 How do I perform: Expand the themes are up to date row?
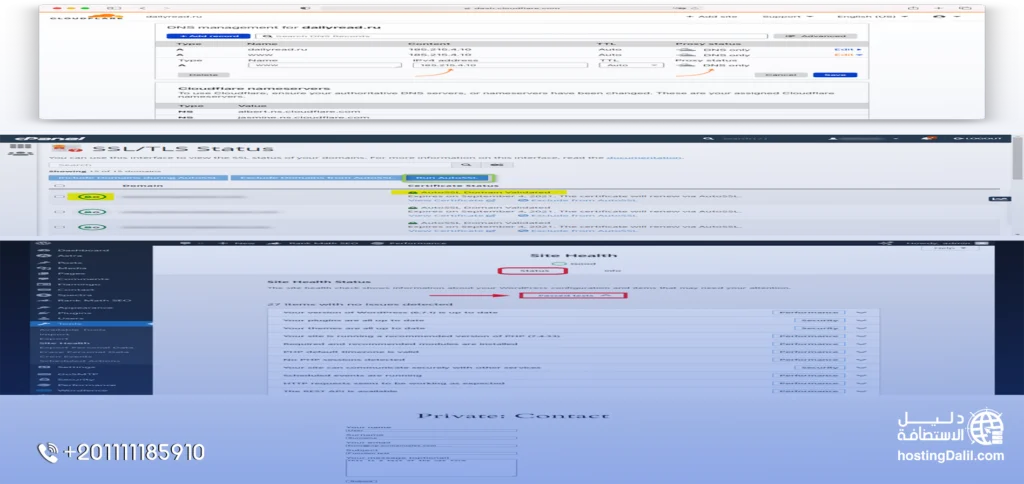[573, 329]
